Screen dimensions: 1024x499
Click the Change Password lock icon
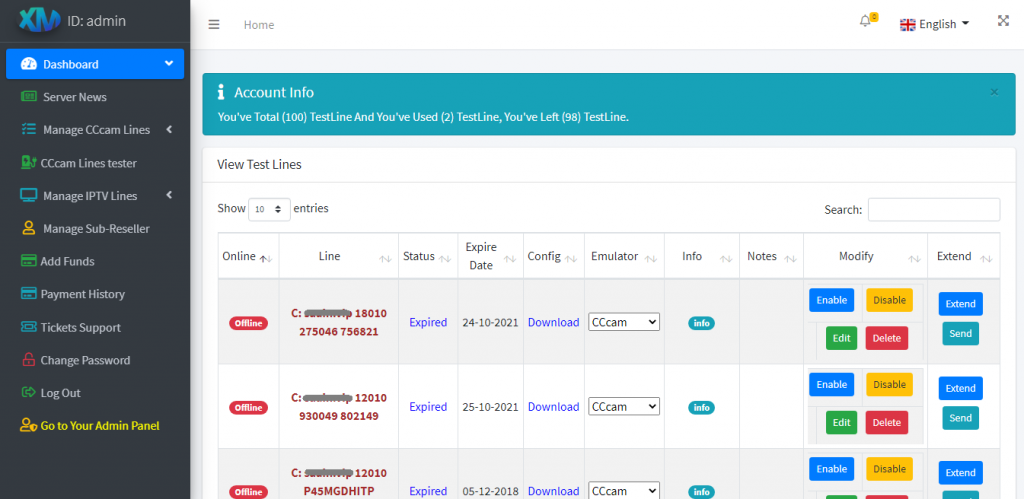(x=28, y=359)
